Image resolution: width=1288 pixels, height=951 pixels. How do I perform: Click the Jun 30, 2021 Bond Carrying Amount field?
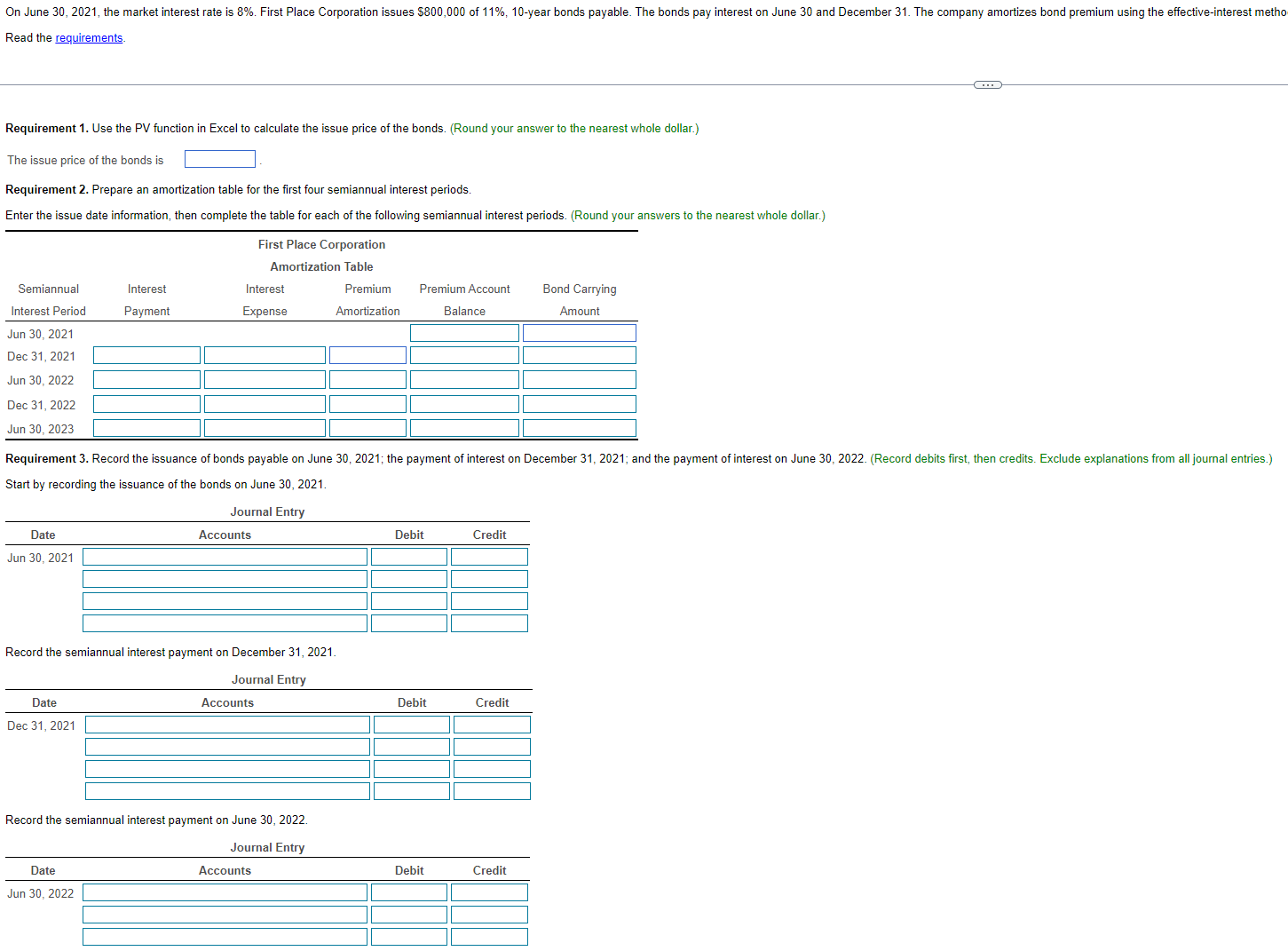(580, 332)
